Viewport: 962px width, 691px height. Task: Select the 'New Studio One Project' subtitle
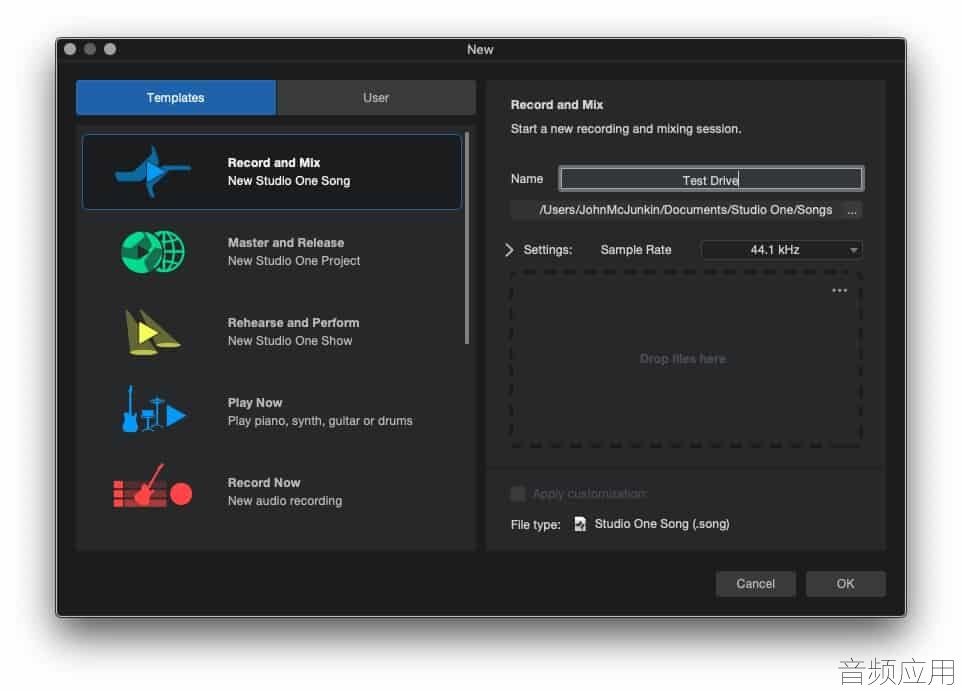[294, 261]
